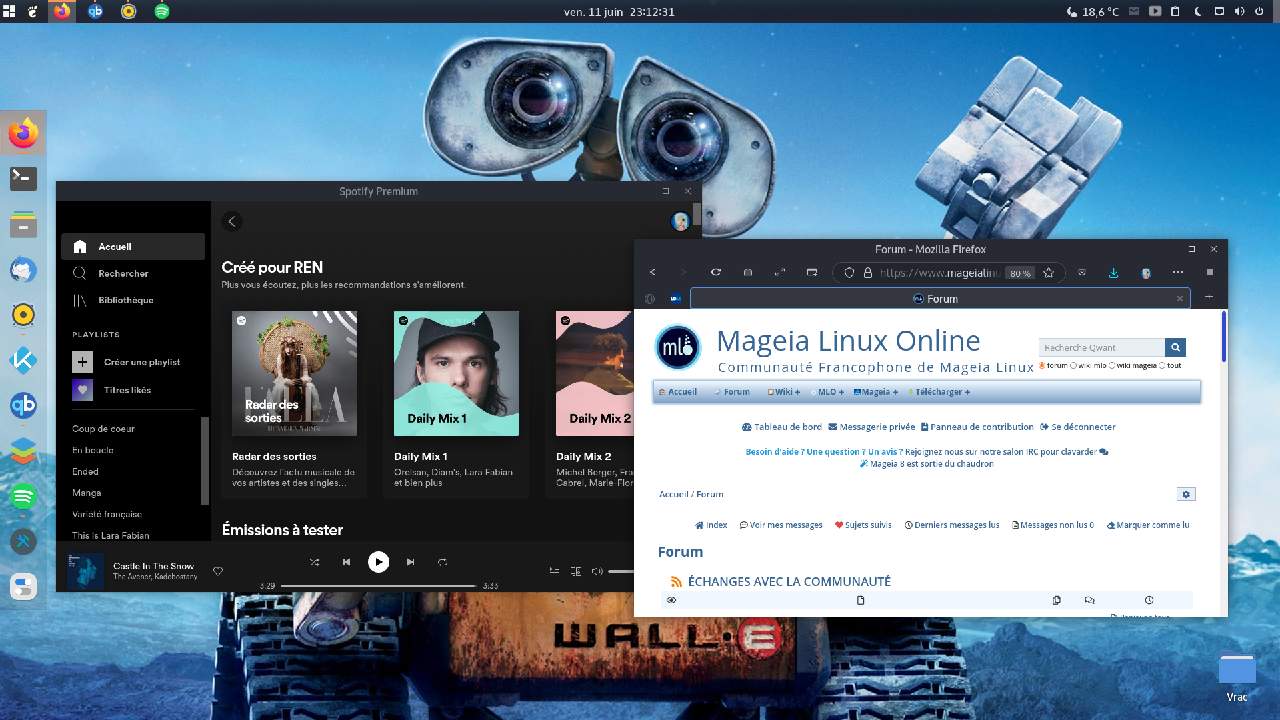Expand the Télécharger + site menu
The height and width of the screenshot is (720, 1280).
click(x=939, y=392)
